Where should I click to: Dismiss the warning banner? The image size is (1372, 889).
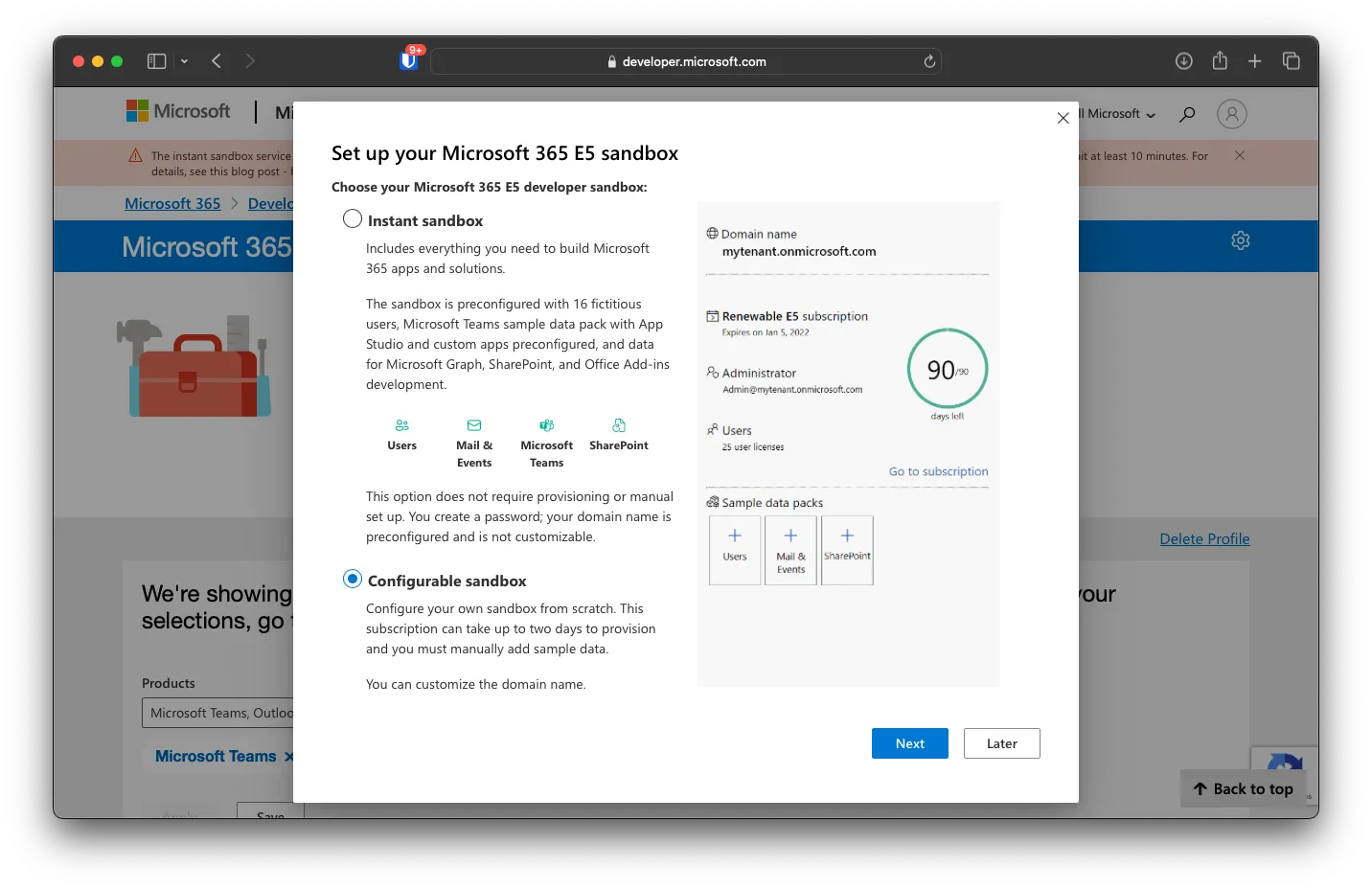coord(1240,155)
